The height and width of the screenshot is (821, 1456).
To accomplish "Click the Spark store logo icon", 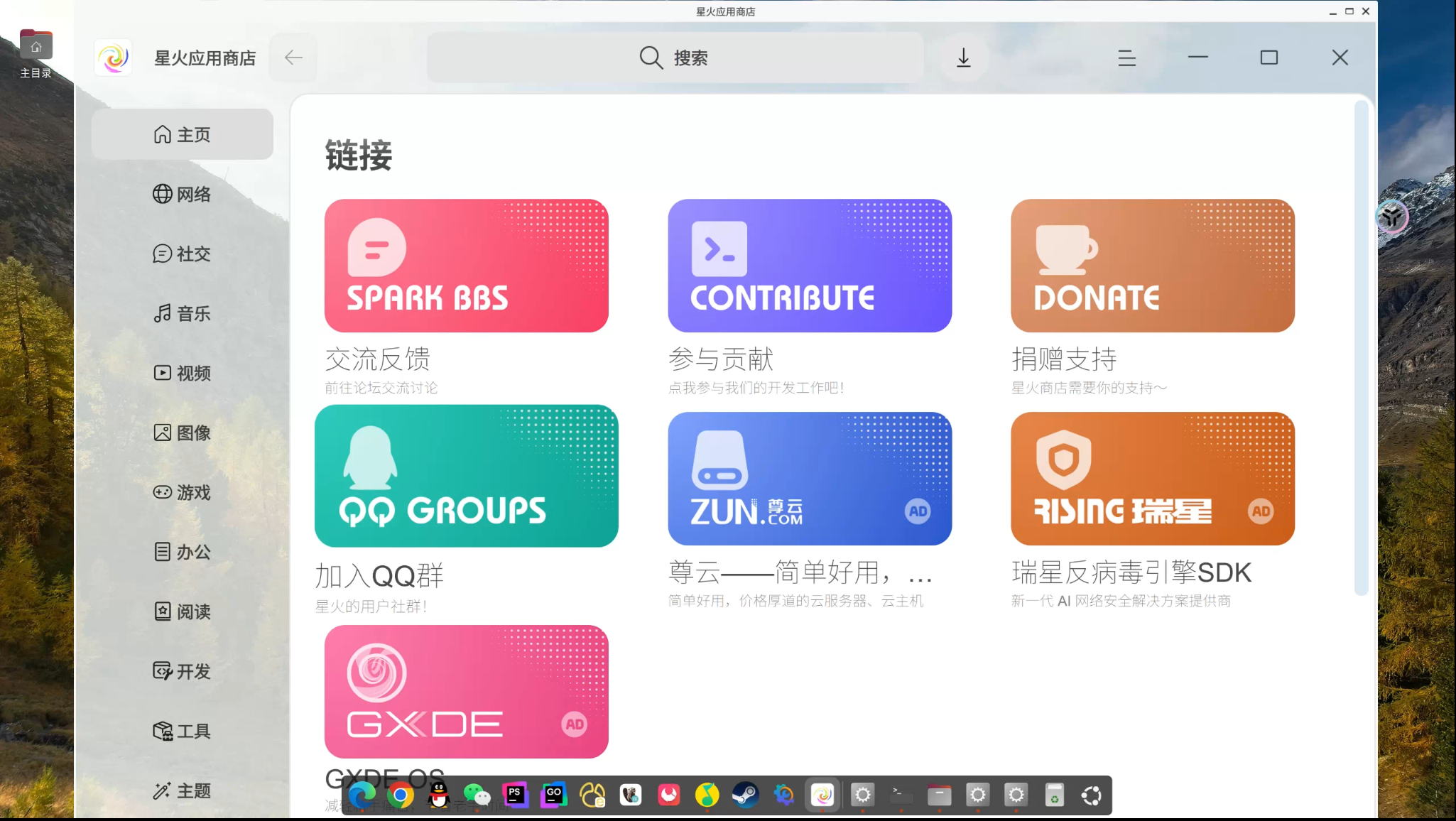I will tap(114, 58).
